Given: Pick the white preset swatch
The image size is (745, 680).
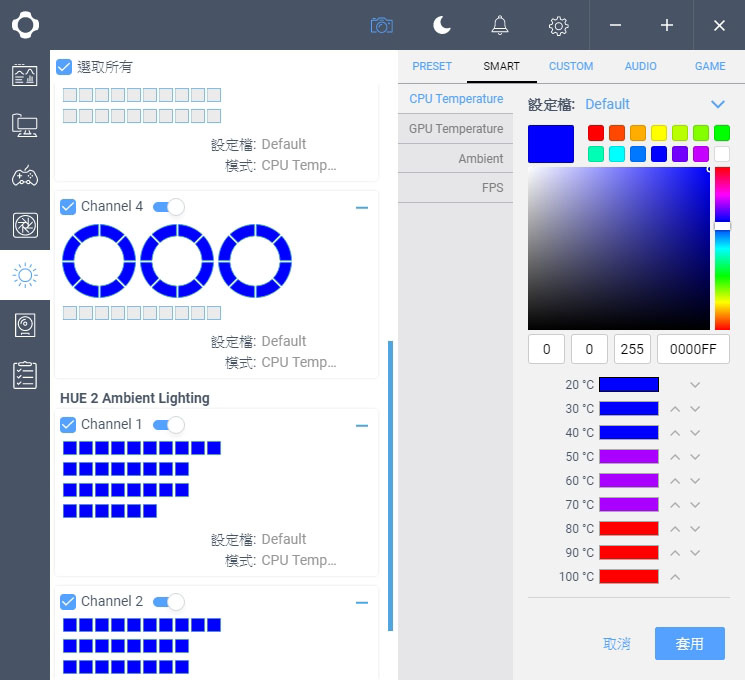Looking at the screenshot, I should [722, 154].
